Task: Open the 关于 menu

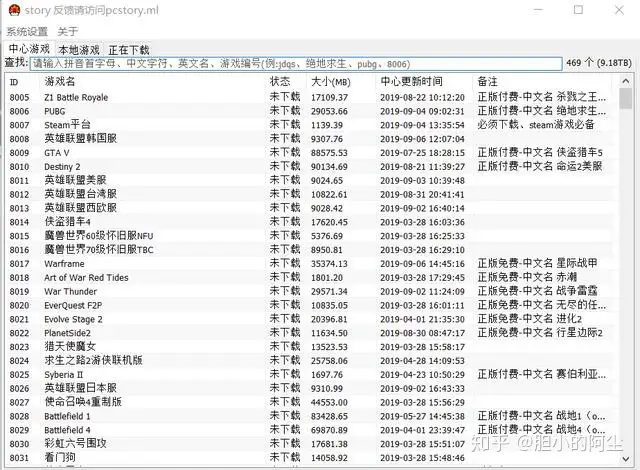Action: click(x=68, y=31)
